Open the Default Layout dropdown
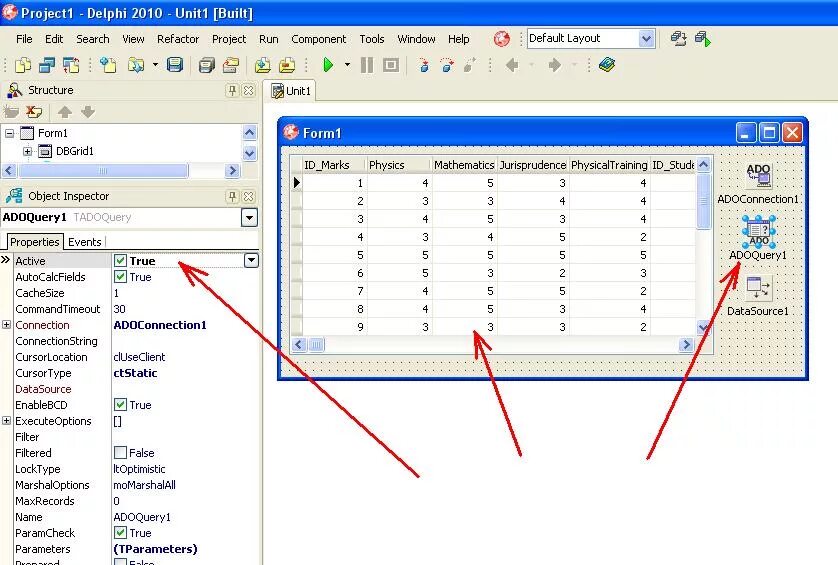Screen dimensions: 838x565 [646, 38]
